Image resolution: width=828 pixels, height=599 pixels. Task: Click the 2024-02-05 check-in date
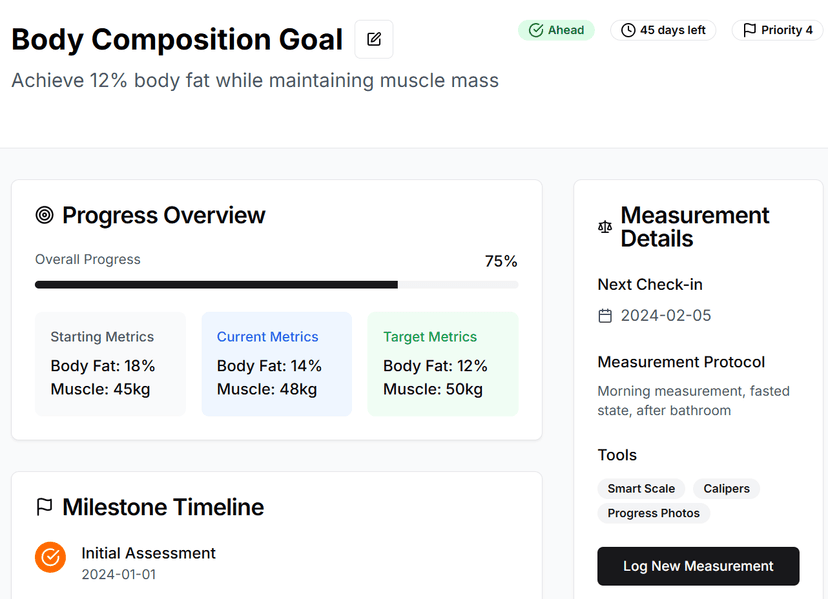[x=666, y=316]
